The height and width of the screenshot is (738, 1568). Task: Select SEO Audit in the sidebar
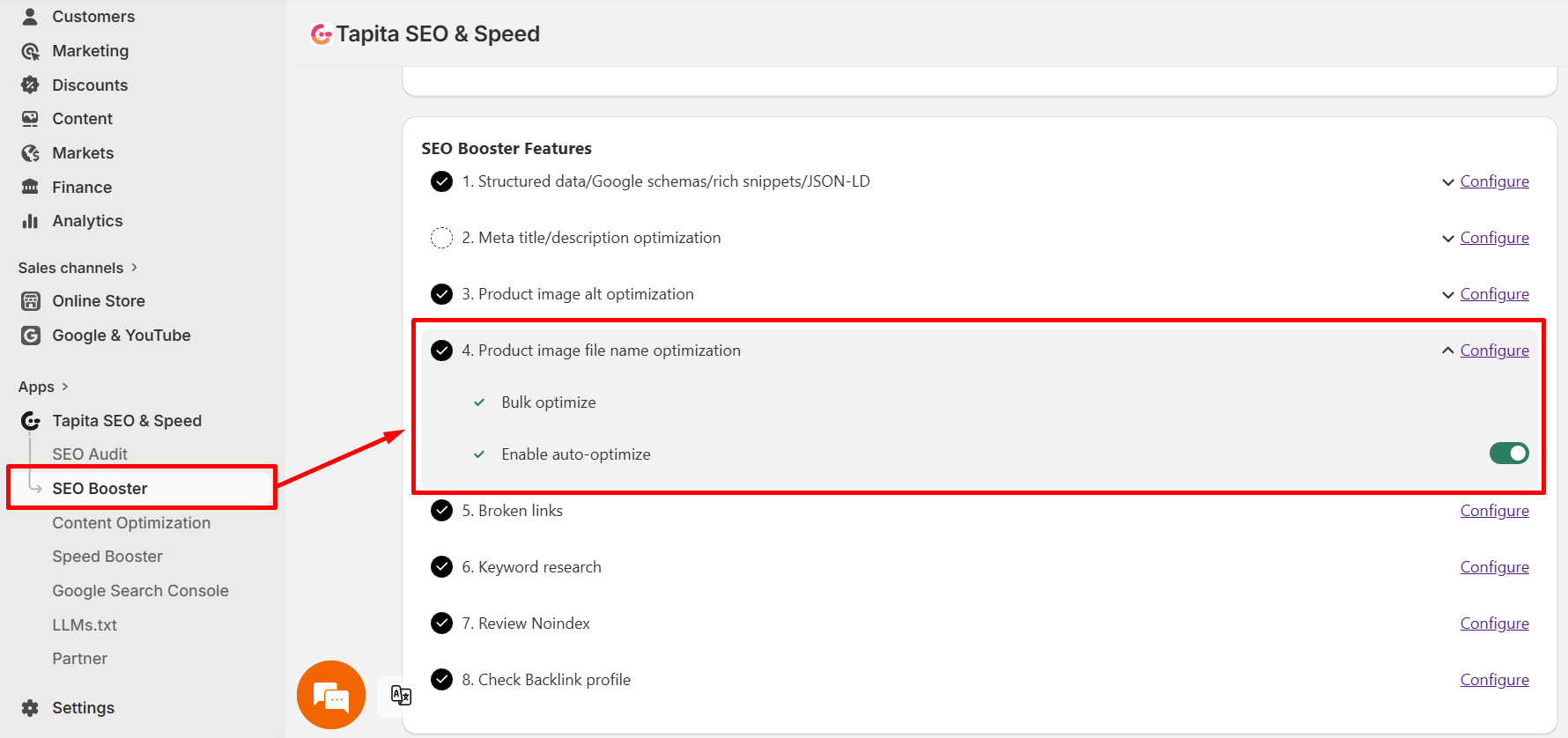coord(90,454)
